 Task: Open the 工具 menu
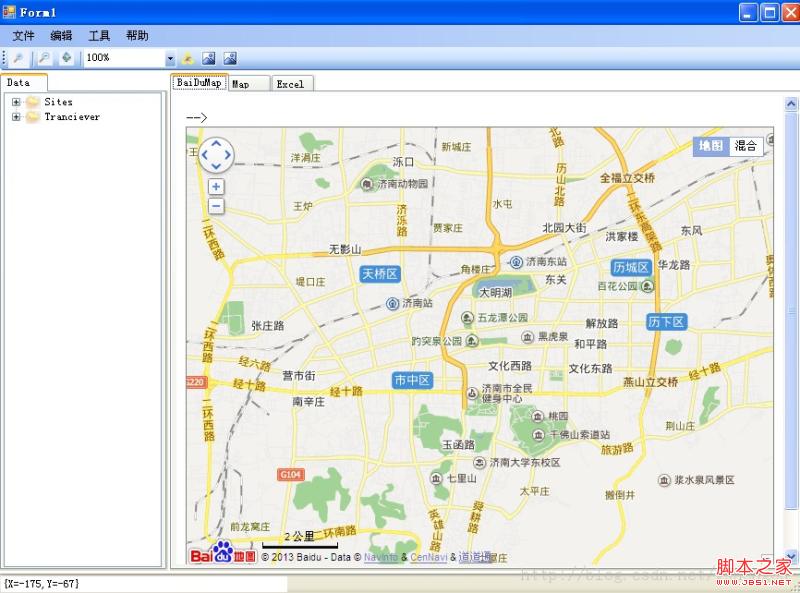click(99, 35)
